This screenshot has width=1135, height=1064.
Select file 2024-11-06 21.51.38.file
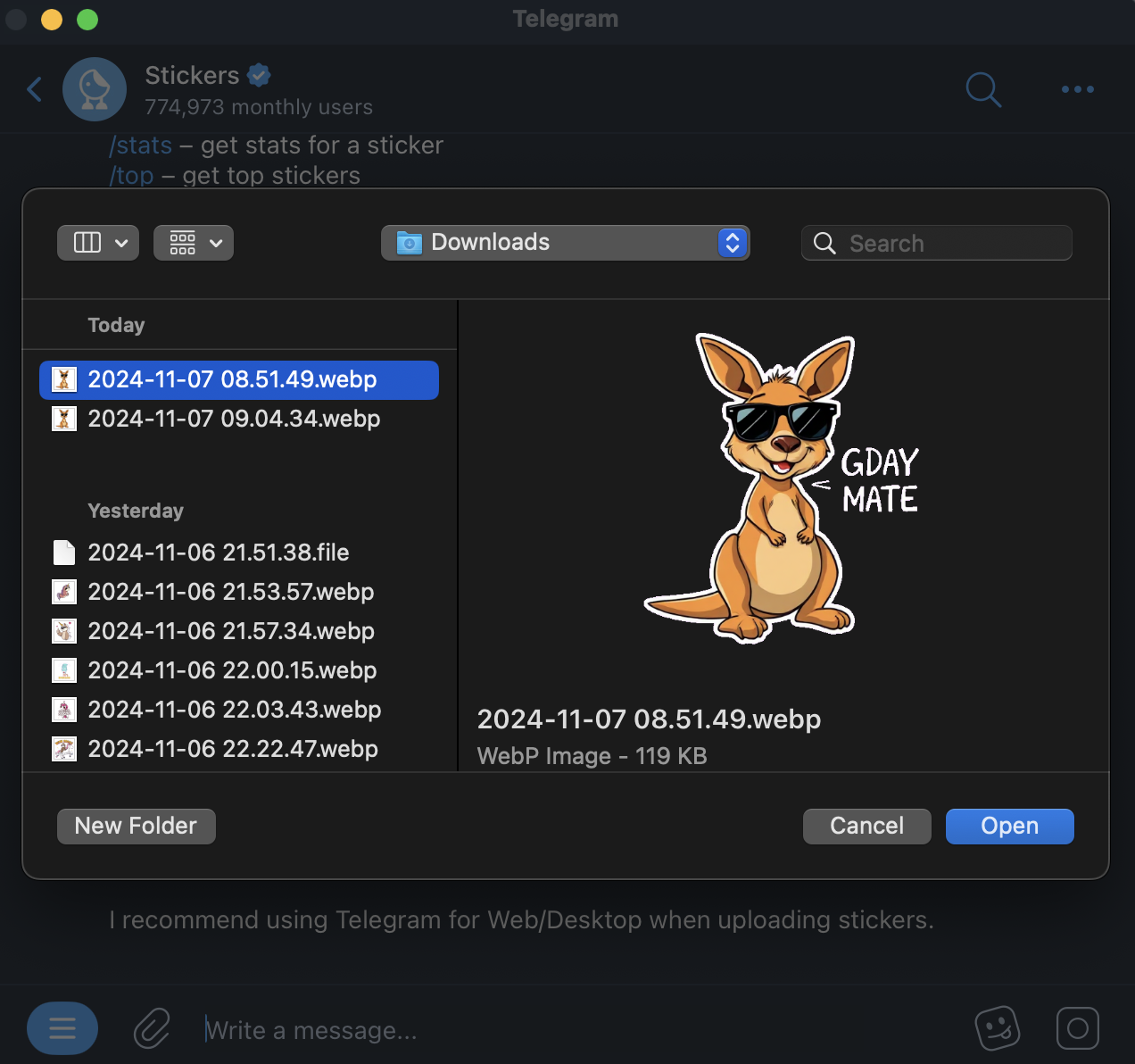(218, 553)
